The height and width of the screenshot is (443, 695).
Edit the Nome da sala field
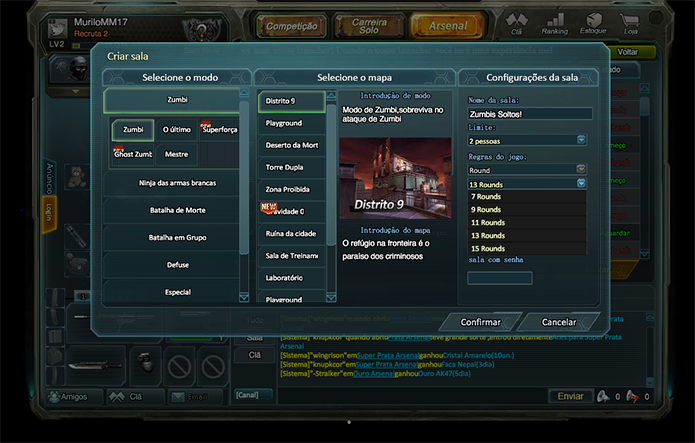tap(530, 114)
